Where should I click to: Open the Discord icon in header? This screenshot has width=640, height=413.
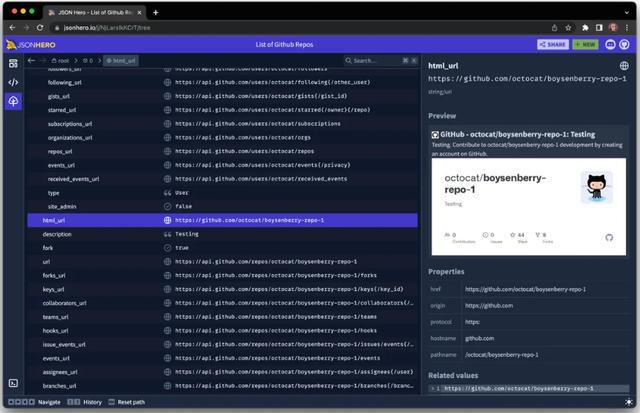tap(611, 44)
